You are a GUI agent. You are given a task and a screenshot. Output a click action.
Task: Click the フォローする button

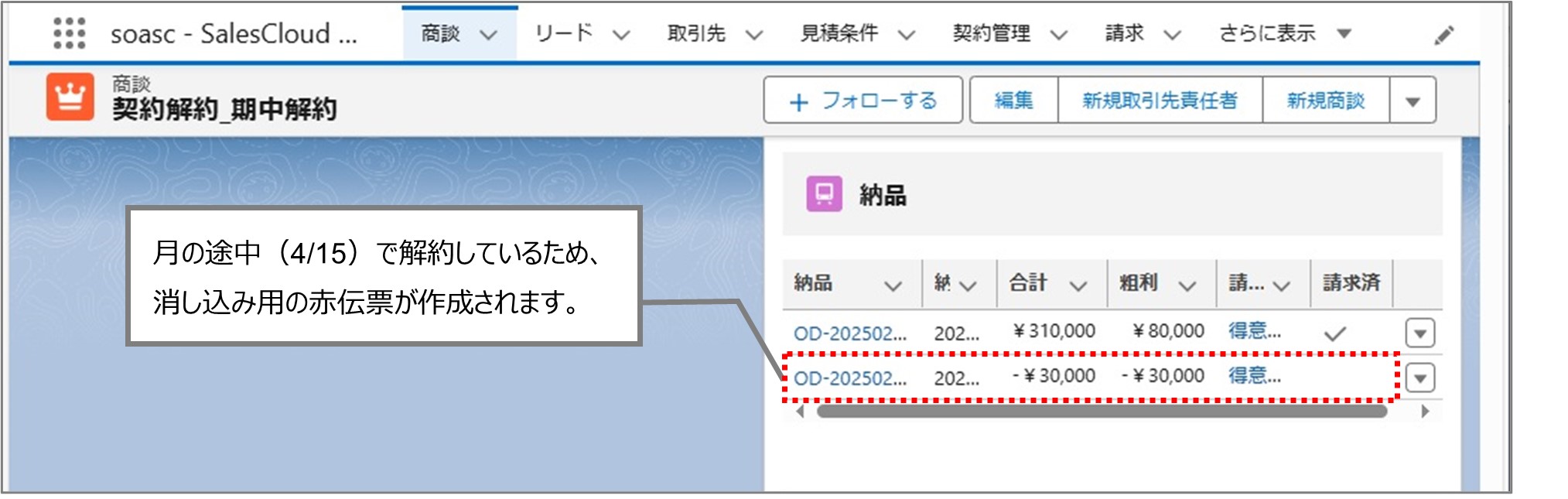863,100
